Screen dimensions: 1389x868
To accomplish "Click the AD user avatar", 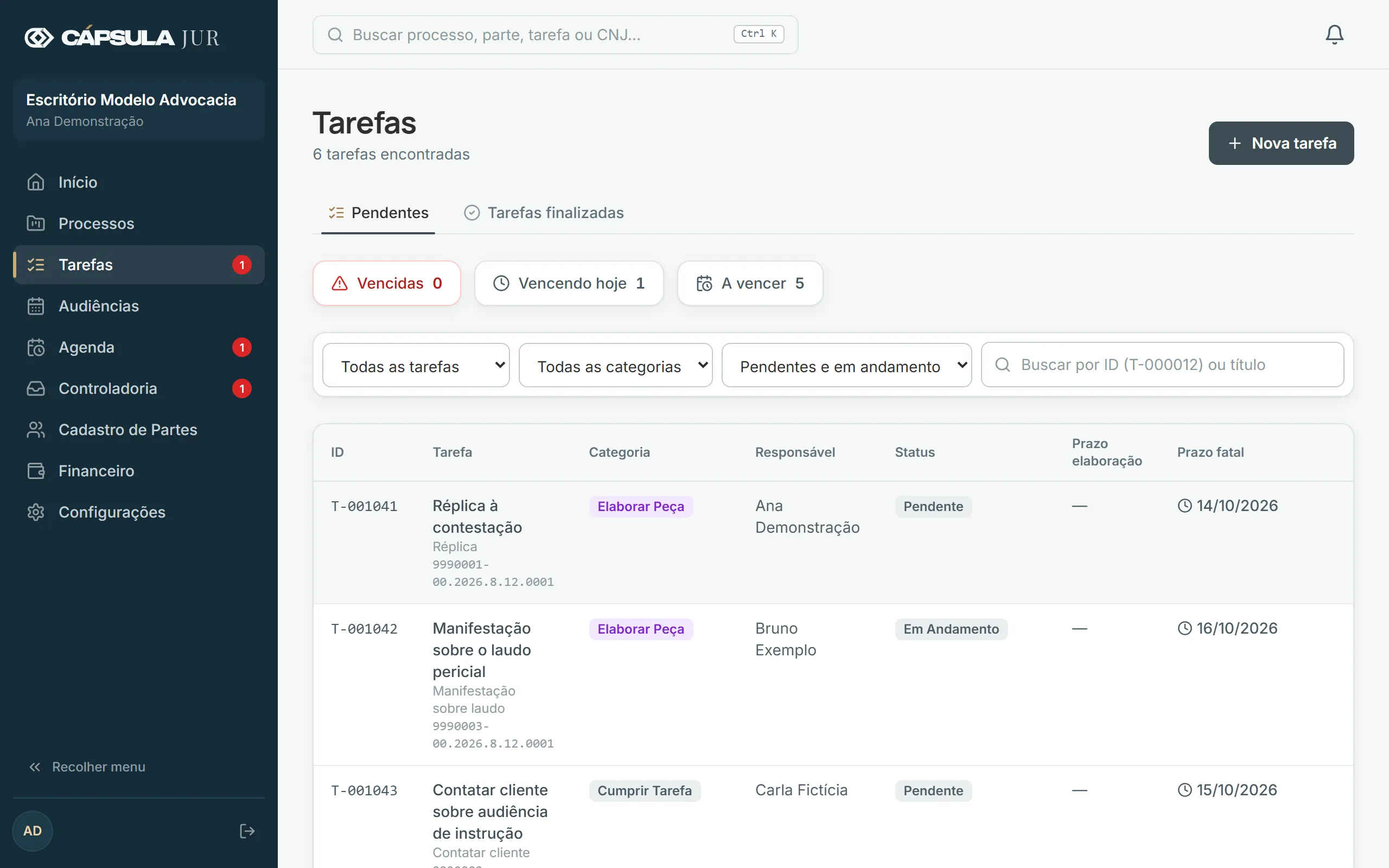I will (x=33, y=831).
